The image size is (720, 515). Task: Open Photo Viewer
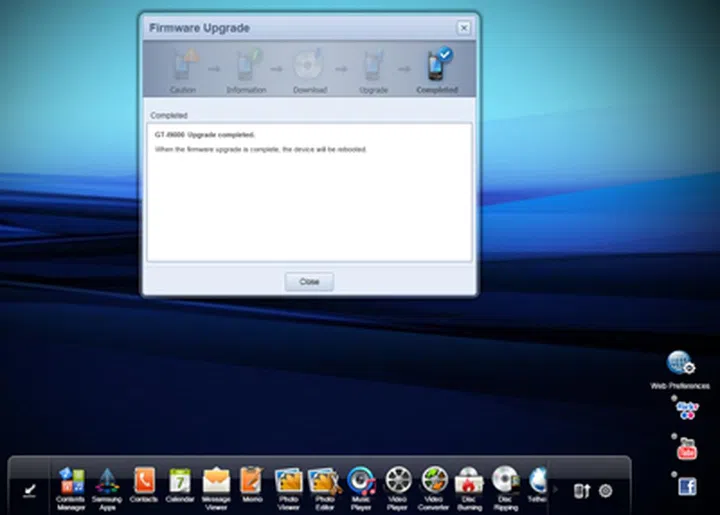click(289, 481)
